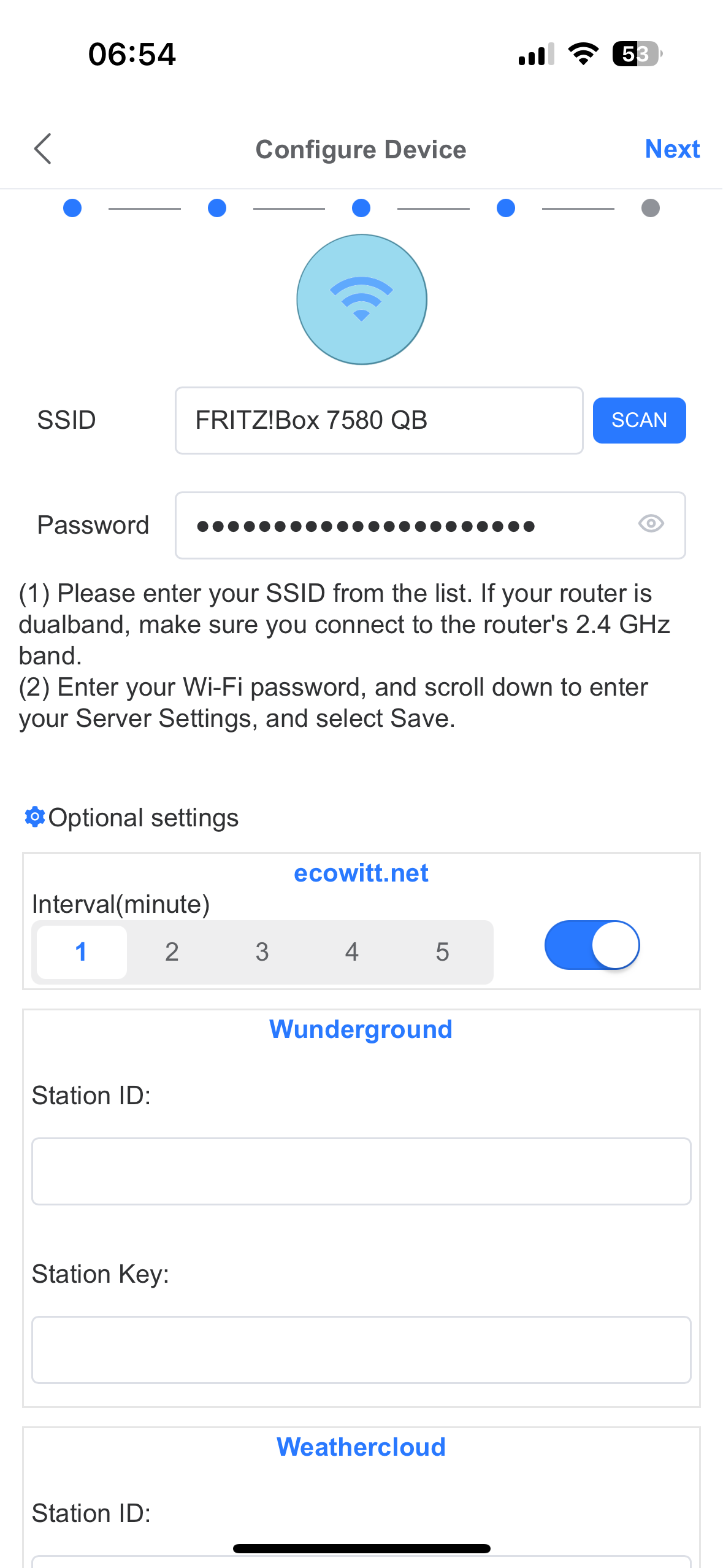Select interval of 1 minute
Viewport: 723px width, 1568px height.
tap(82, 952)
